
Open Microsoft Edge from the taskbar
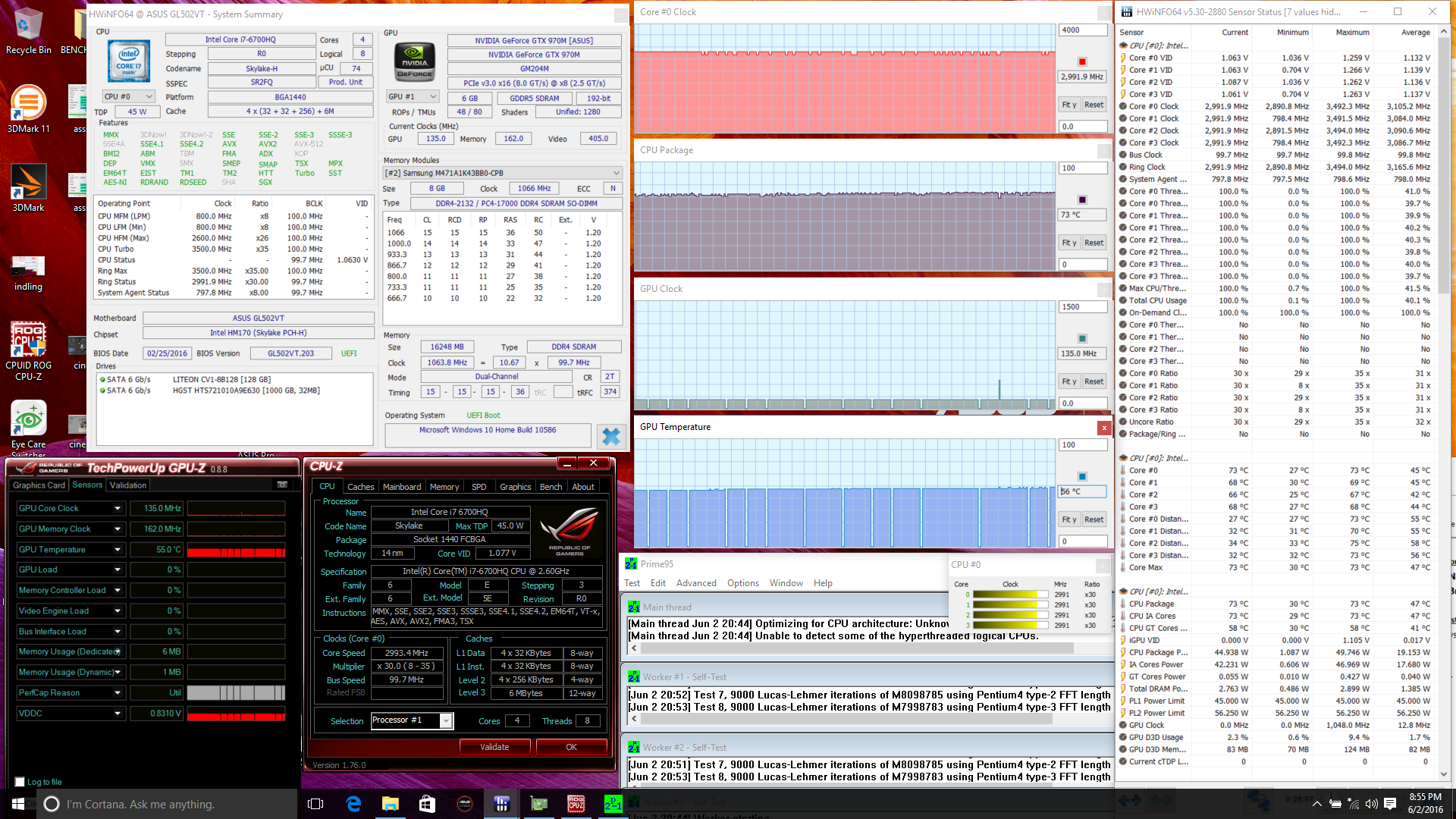tap(353, 804)
